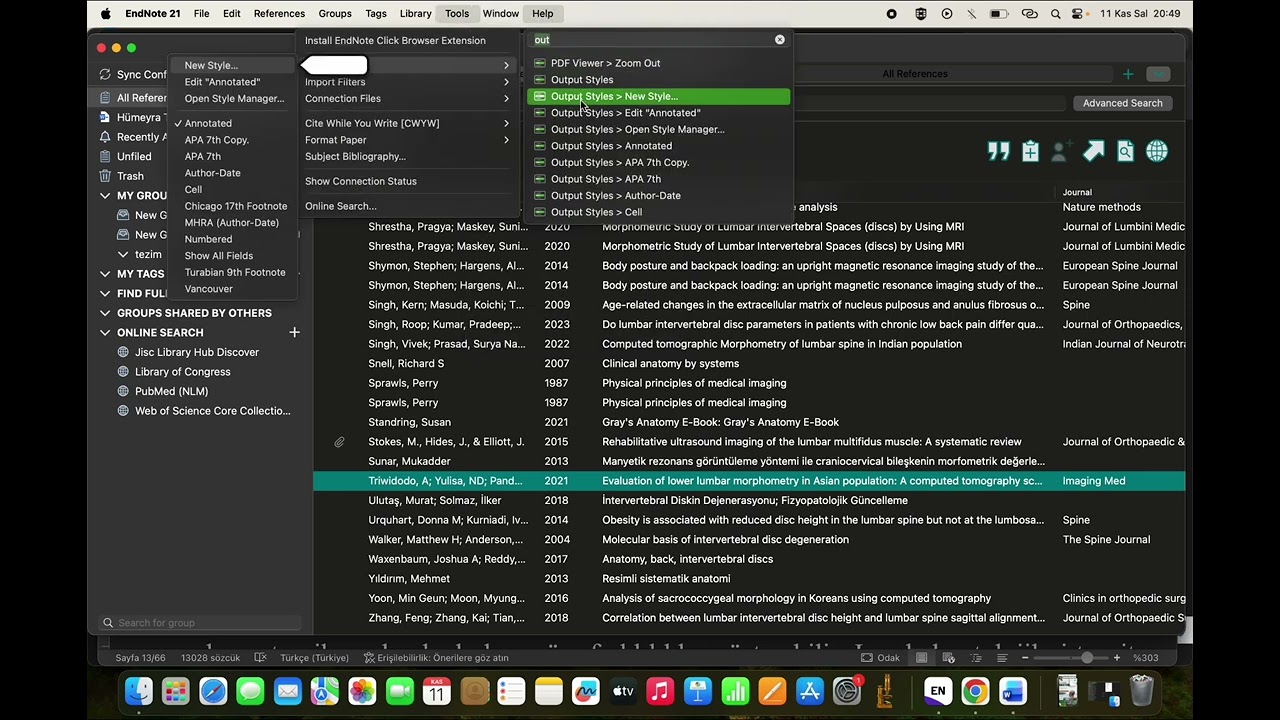Viewport: 1280px width, 720px height.
Task: Click the Find Full Text document-magnifier icon
Action: [x=1125, y=151]
